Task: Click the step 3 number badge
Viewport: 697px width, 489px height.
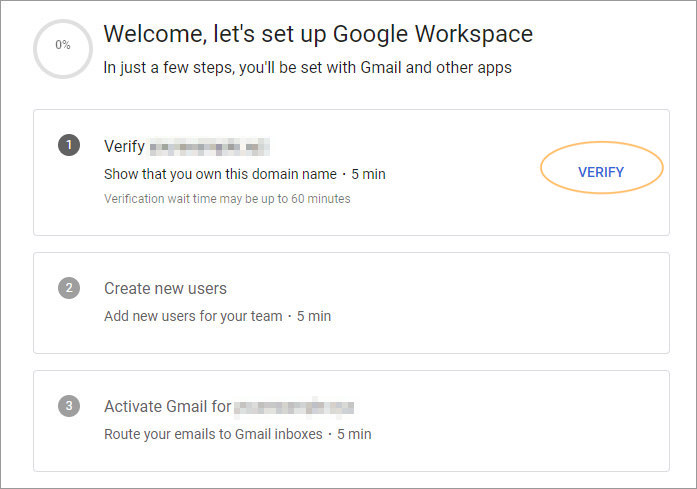Action: [x=69, y=405]
